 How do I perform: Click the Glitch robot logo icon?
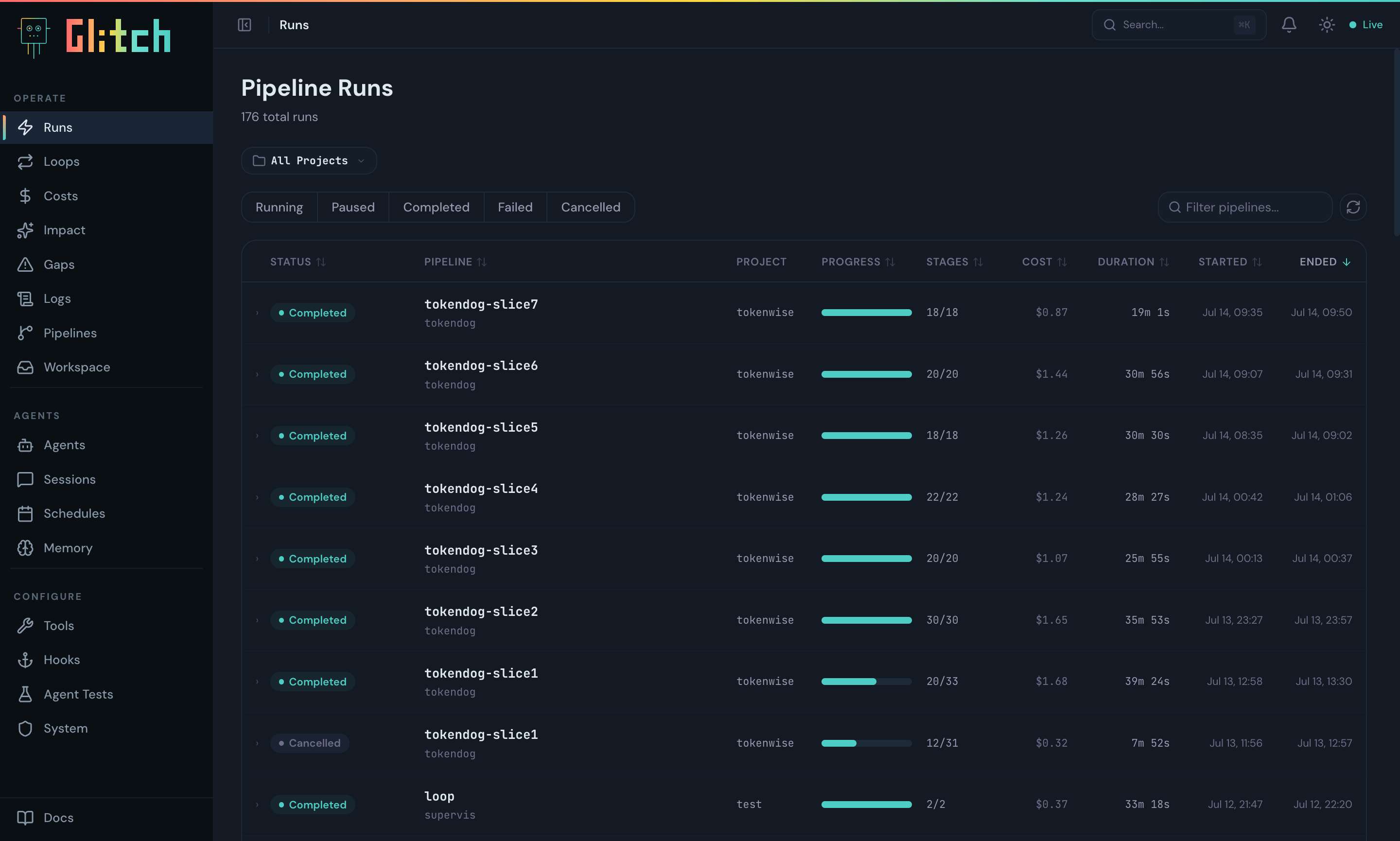point(34,37)
